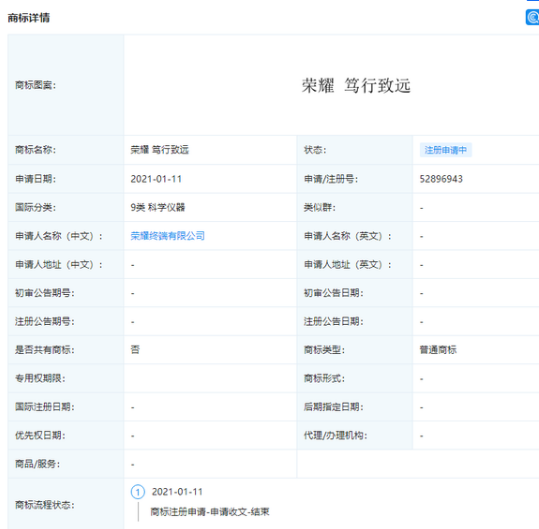Click the 是否共有商标 label
This screenshot has height=529, width=539.
(x=45, y=350)
